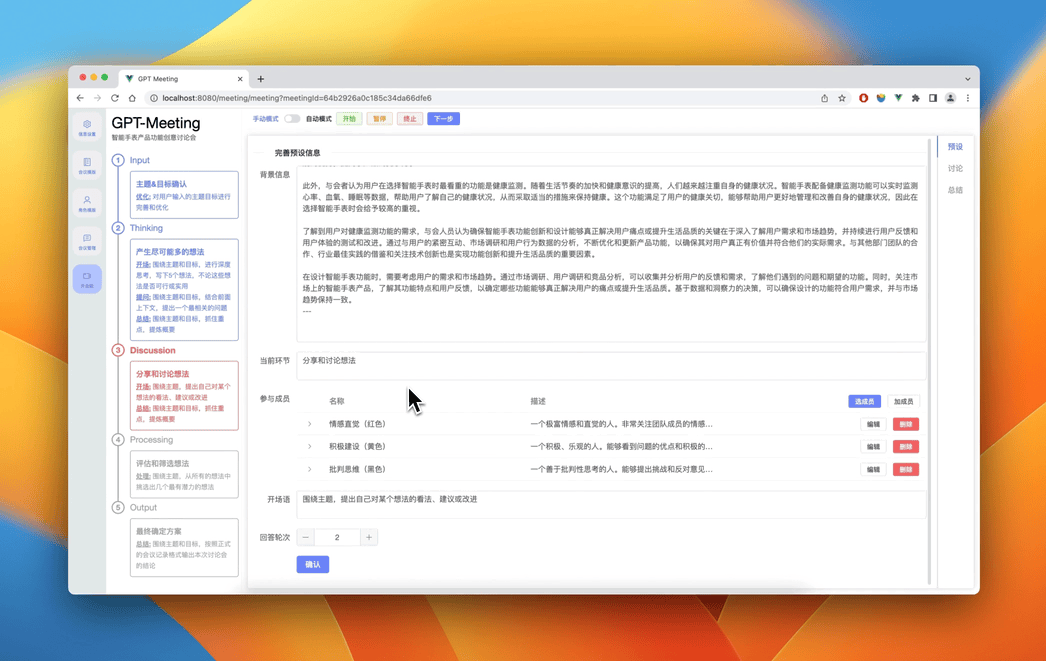This screenshot has height=661, width=1046.
Task: Click the share page icon in address bar
Action: tap(825, 98)
